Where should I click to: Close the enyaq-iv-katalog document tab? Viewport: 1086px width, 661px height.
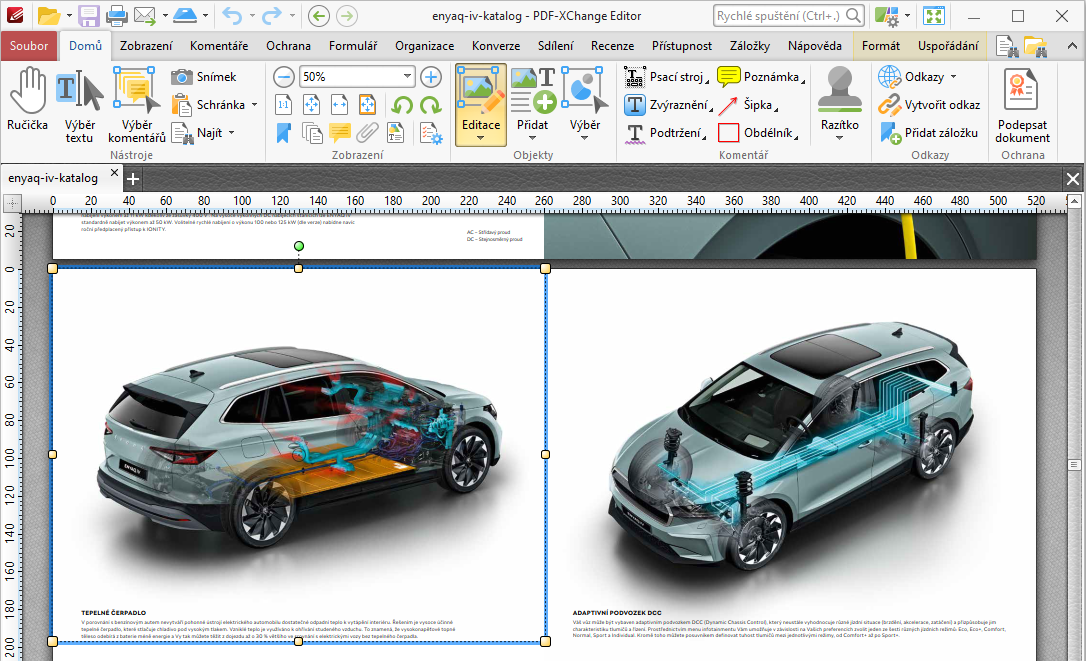click(114, 173)
